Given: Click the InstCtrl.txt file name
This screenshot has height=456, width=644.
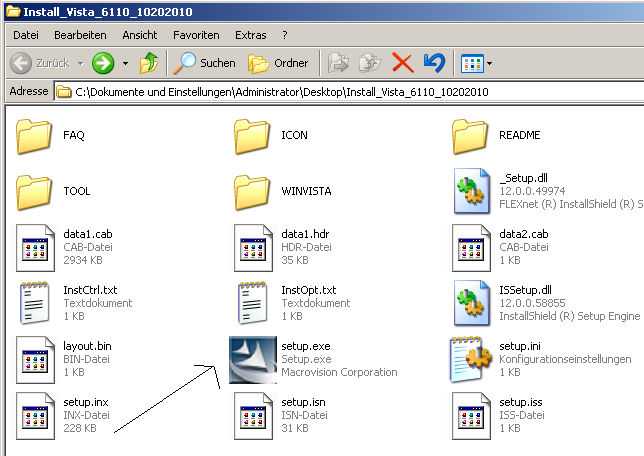Looking at the screenshot, I should click(x=90, y=290).
